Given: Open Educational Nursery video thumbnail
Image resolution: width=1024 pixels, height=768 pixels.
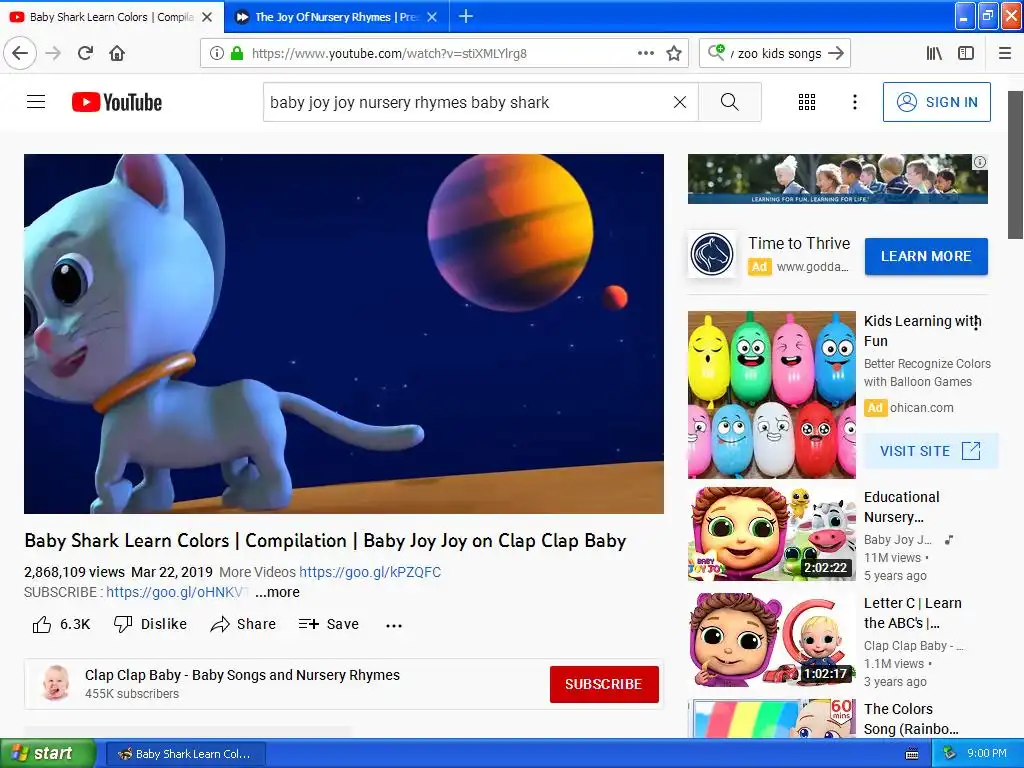Looking at the screenshot, I should (x=772, y=534).
